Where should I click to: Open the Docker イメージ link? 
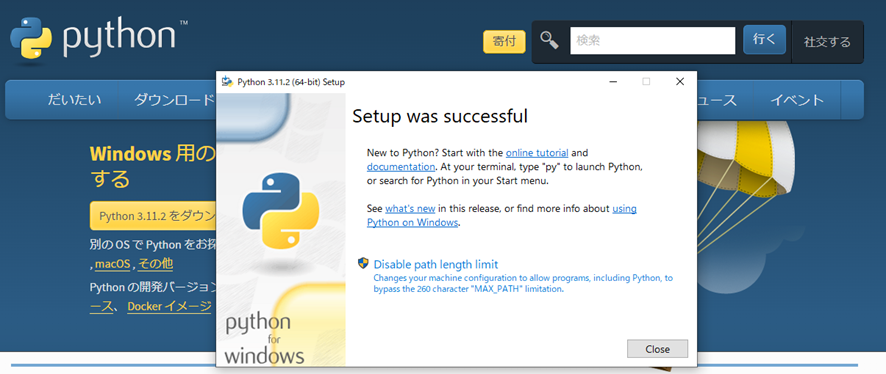pos(170,306)
